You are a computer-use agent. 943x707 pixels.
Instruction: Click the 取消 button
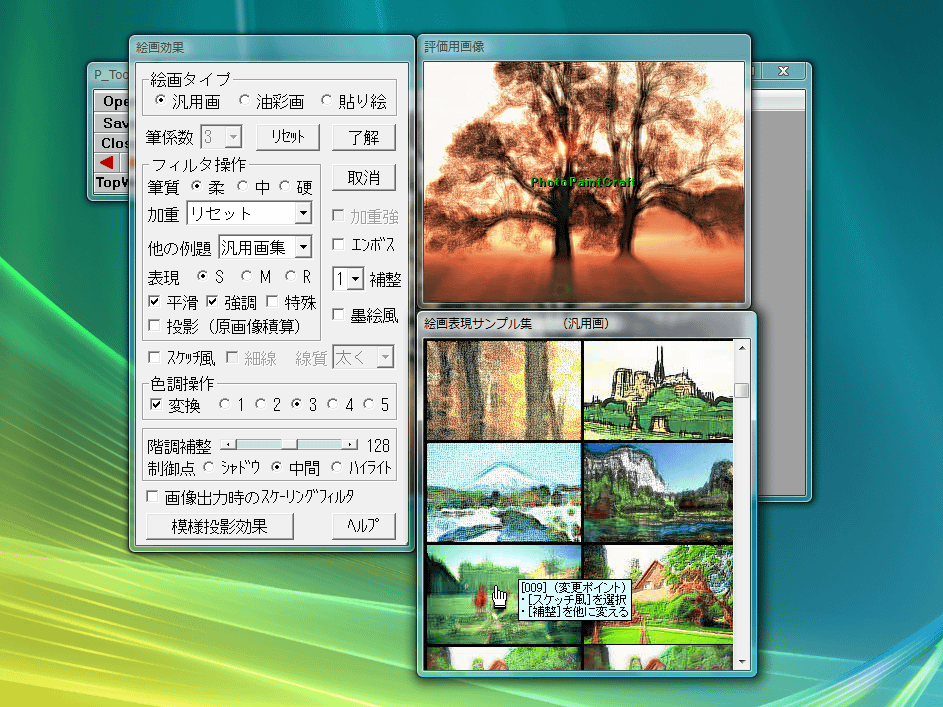pyautogui.click(x=364, y=178)
